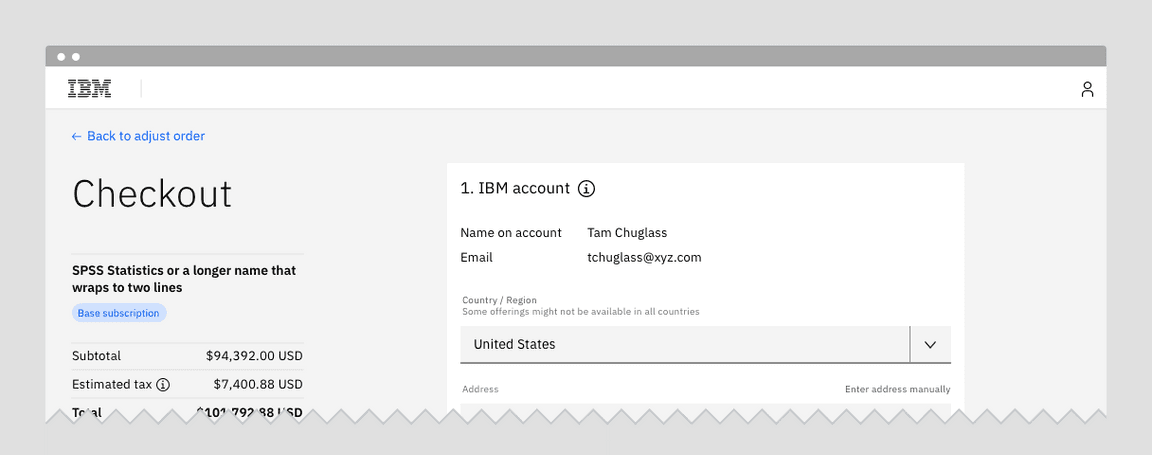Click the account name Tam Chuglass
This screenshot has height=455, width=1152.
pyautogui.click(x=627, y=233)
